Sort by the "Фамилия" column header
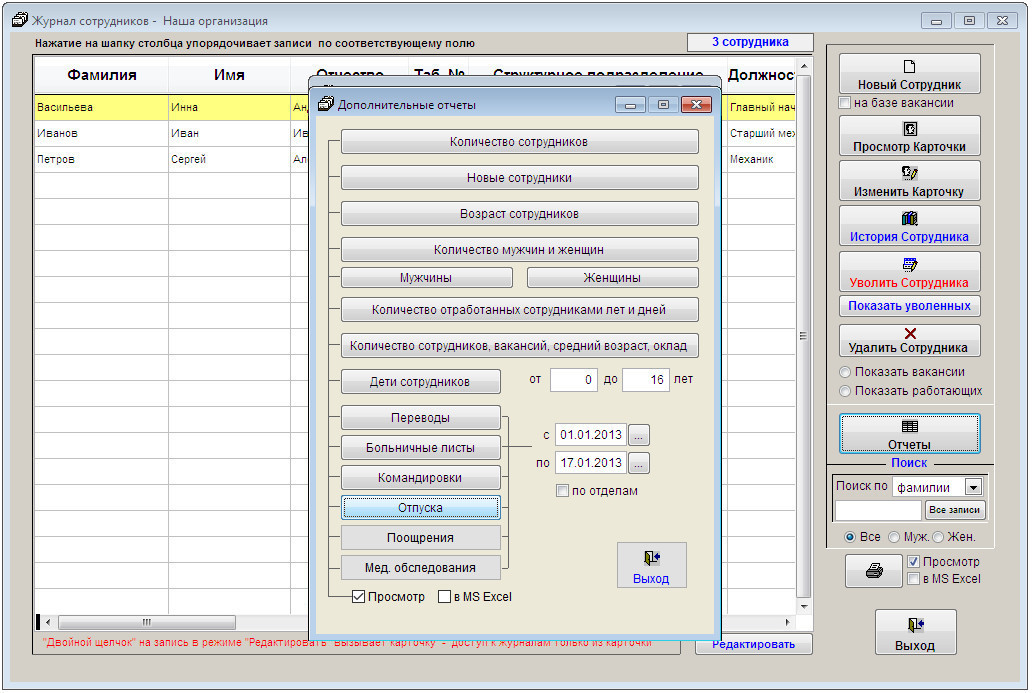The width and height of the screenshot is (1032, 693). (x=101, y=75)
